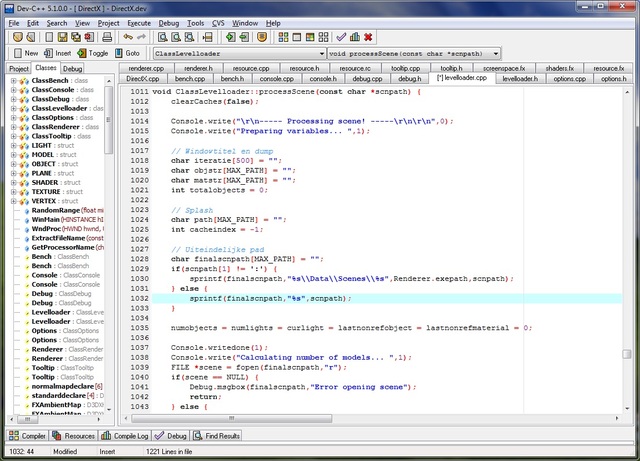Screen dimensions: 640x461
Task: Open the Tools menu
Action: point(196,23)
